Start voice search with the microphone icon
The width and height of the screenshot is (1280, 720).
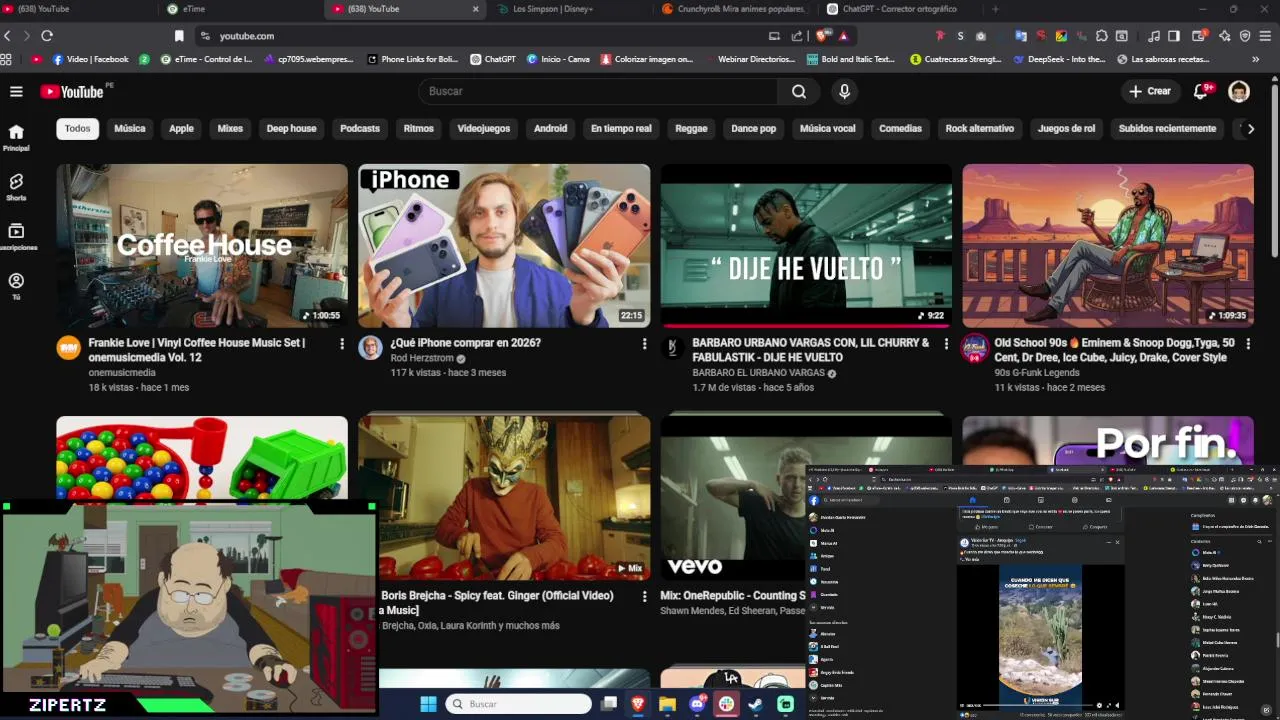tap(845, 91)
